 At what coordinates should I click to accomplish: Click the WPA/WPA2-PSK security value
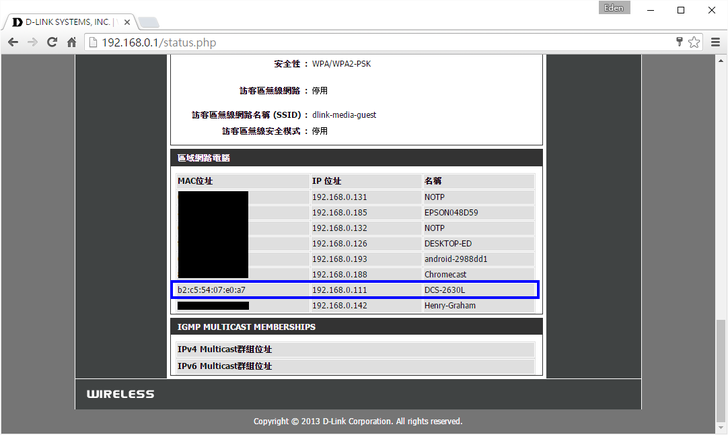(341, 64)
